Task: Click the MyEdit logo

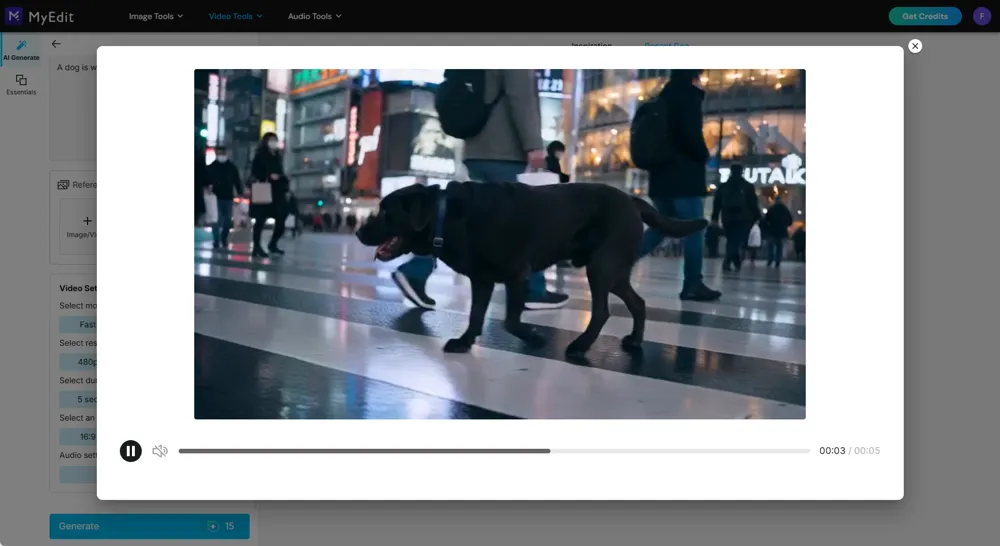Action: [40, 16]
